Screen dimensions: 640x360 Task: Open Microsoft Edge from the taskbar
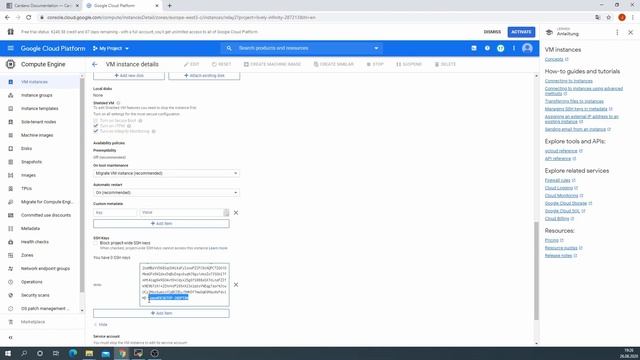[73, 353]
